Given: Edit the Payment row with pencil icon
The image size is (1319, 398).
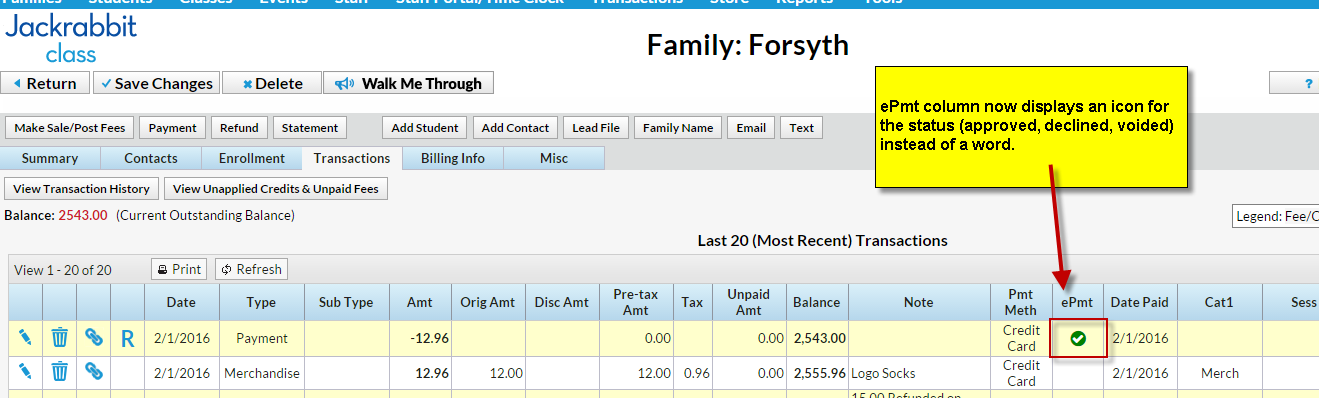Looking at the screenshot, I should [25, 339].
